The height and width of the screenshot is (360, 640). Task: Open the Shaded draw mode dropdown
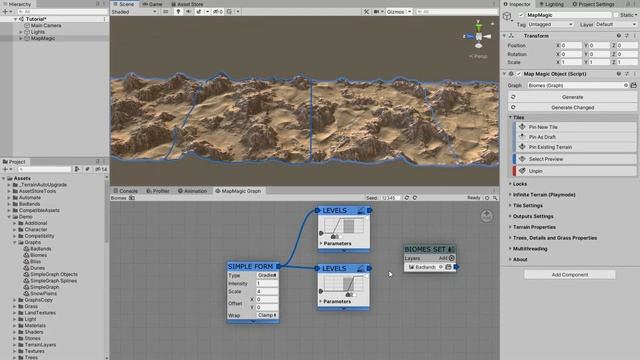point(134,12)
